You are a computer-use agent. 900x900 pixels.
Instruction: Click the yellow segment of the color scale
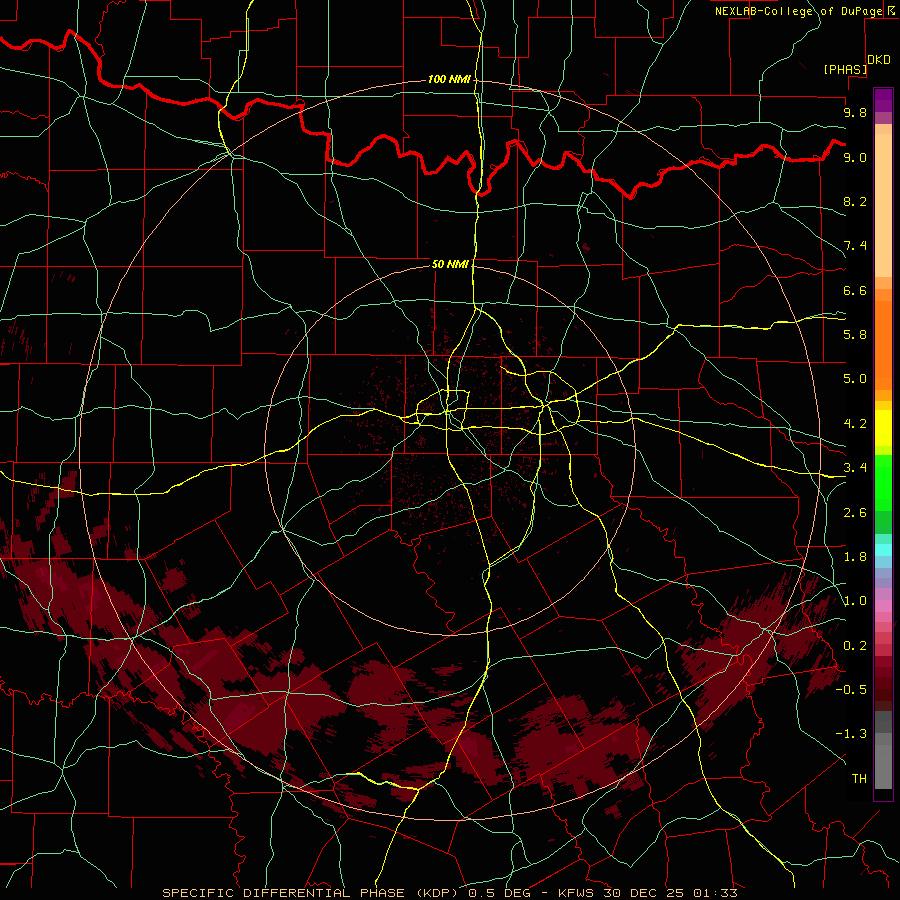coord(883,428)
